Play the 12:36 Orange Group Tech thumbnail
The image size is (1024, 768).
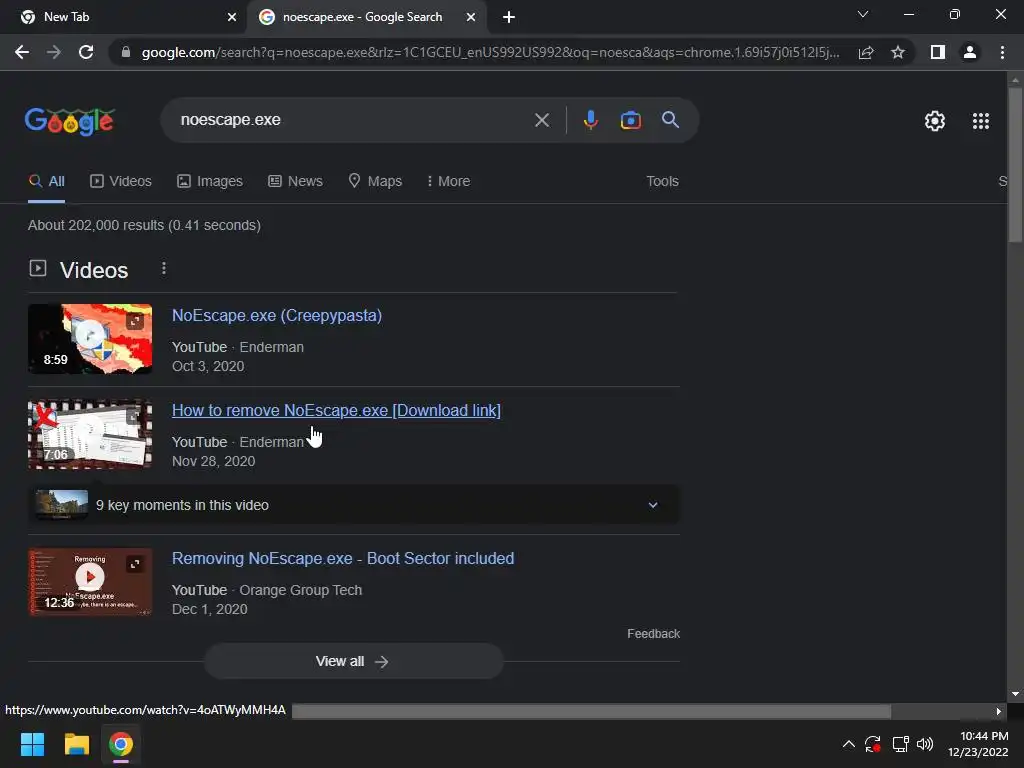(90, 581)
